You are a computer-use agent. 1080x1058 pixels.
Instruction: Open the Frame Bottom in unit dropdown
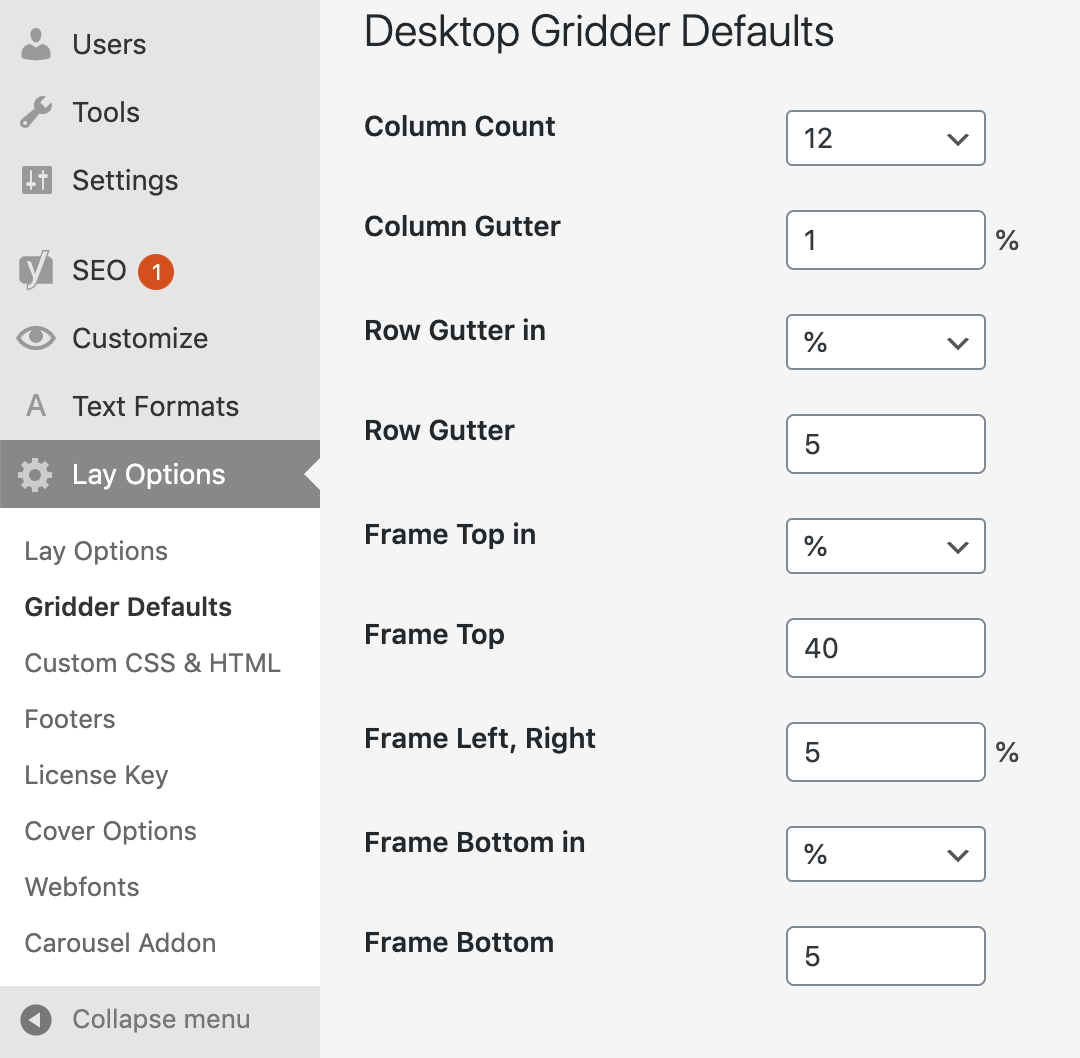[x=885, y=854]
